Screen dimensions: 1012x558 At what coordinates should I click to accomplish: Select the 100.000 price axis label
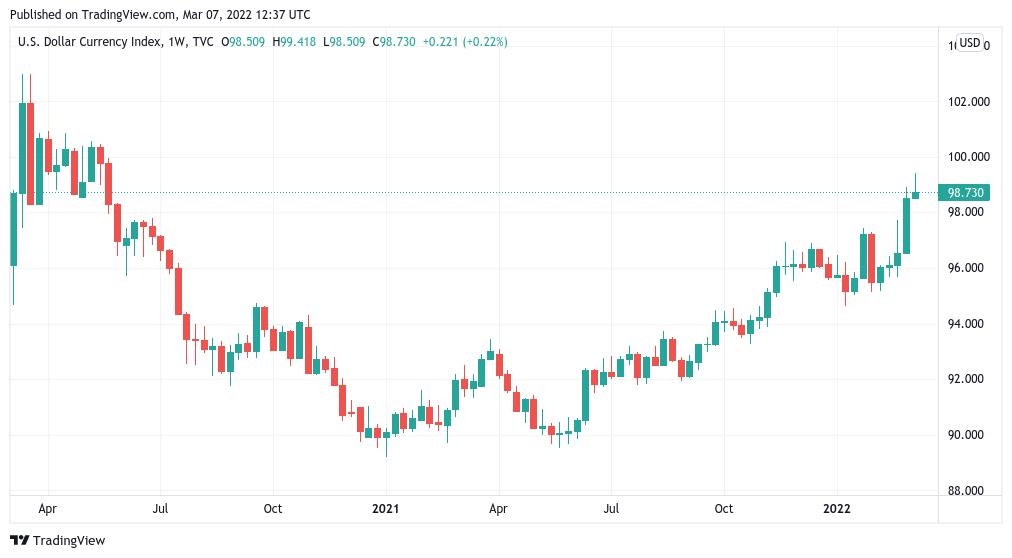pyautogui.click(x=968, y=157)
